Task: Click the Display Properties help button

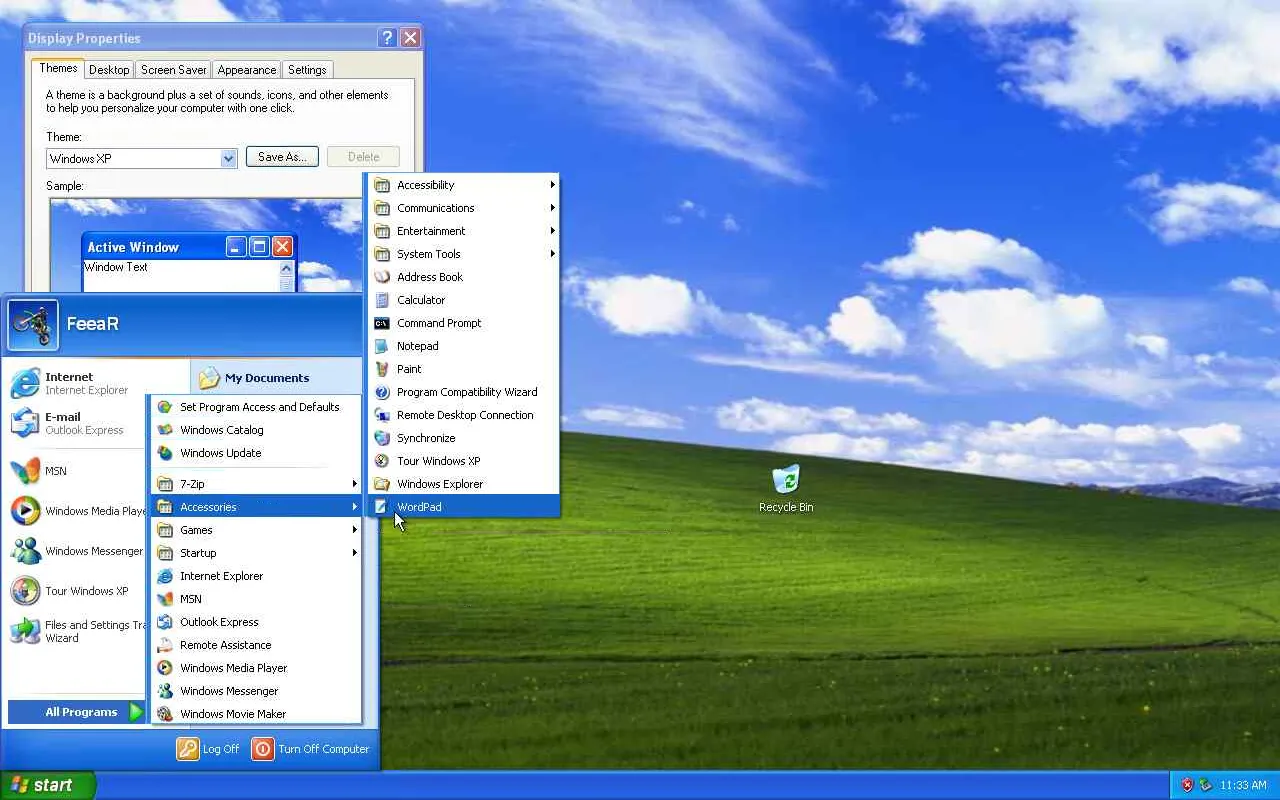Action: [387, 38]
